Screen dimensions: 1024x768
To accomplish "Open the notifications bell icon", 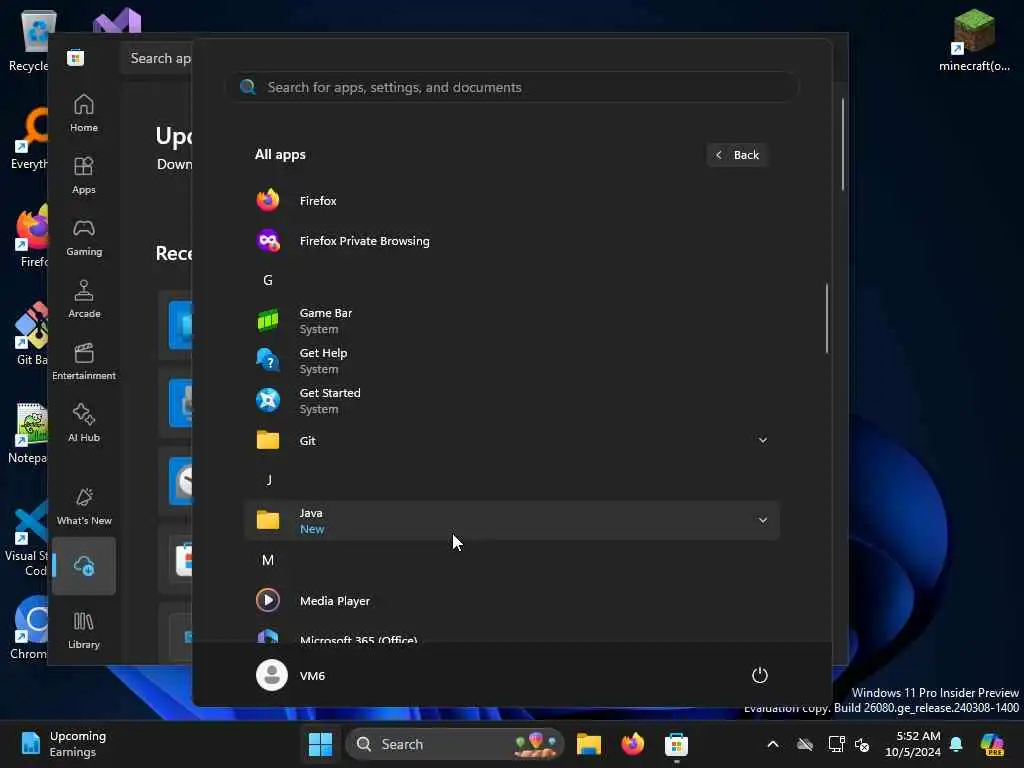I will [x=956, y=744].
